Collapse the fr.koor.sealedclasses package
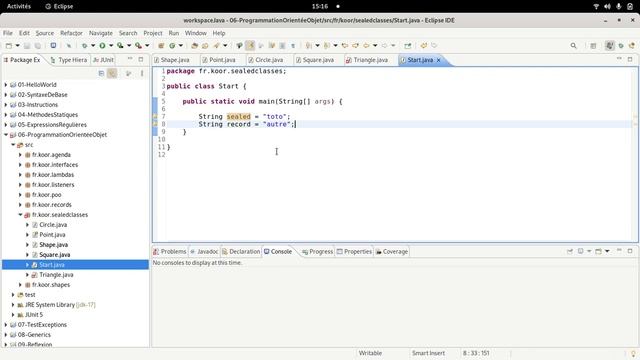Viewport: 640px width, 360px height. (x=20, y=215)
